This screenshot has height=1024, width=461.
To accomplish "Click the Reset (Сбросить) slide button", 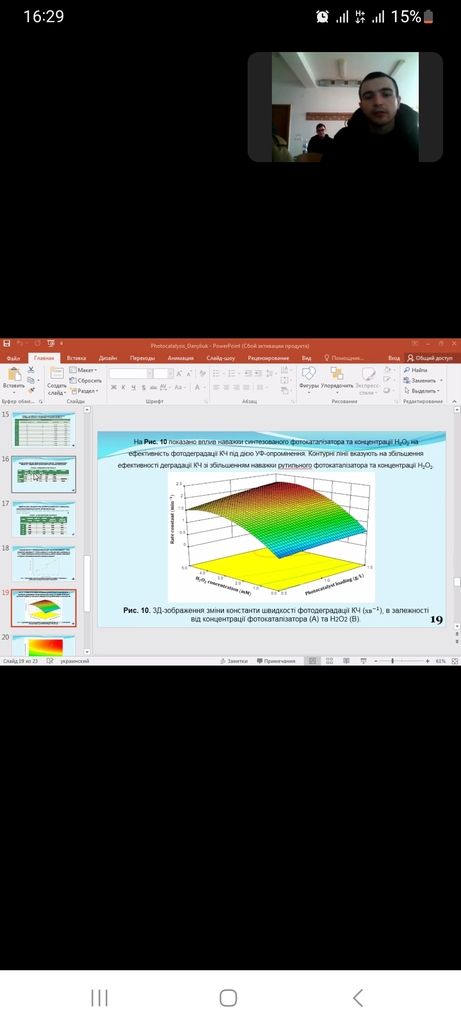I will click(86, 380).
